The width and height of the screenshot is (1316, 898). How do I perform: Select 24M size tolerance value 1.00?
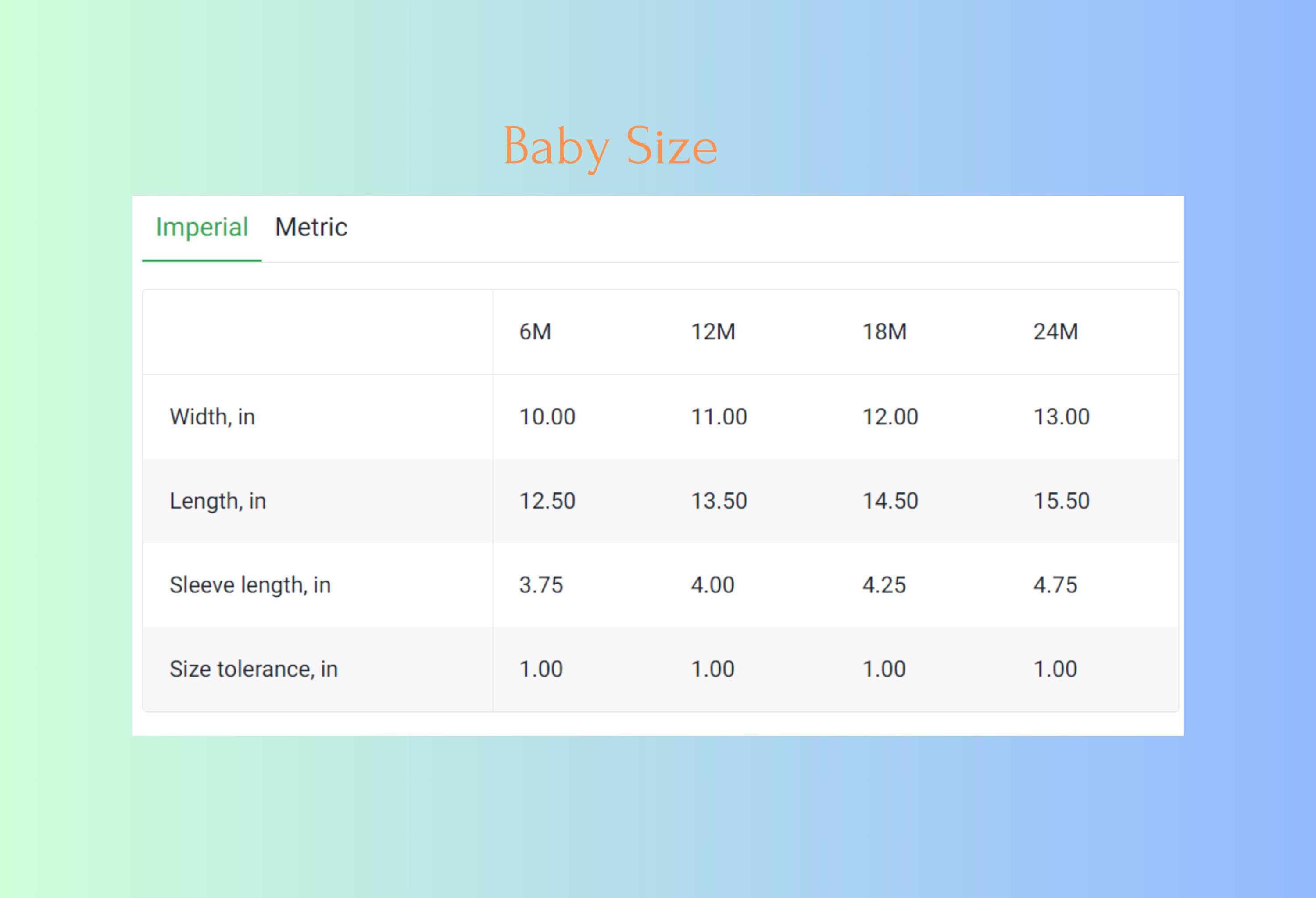click(1055, 670)
